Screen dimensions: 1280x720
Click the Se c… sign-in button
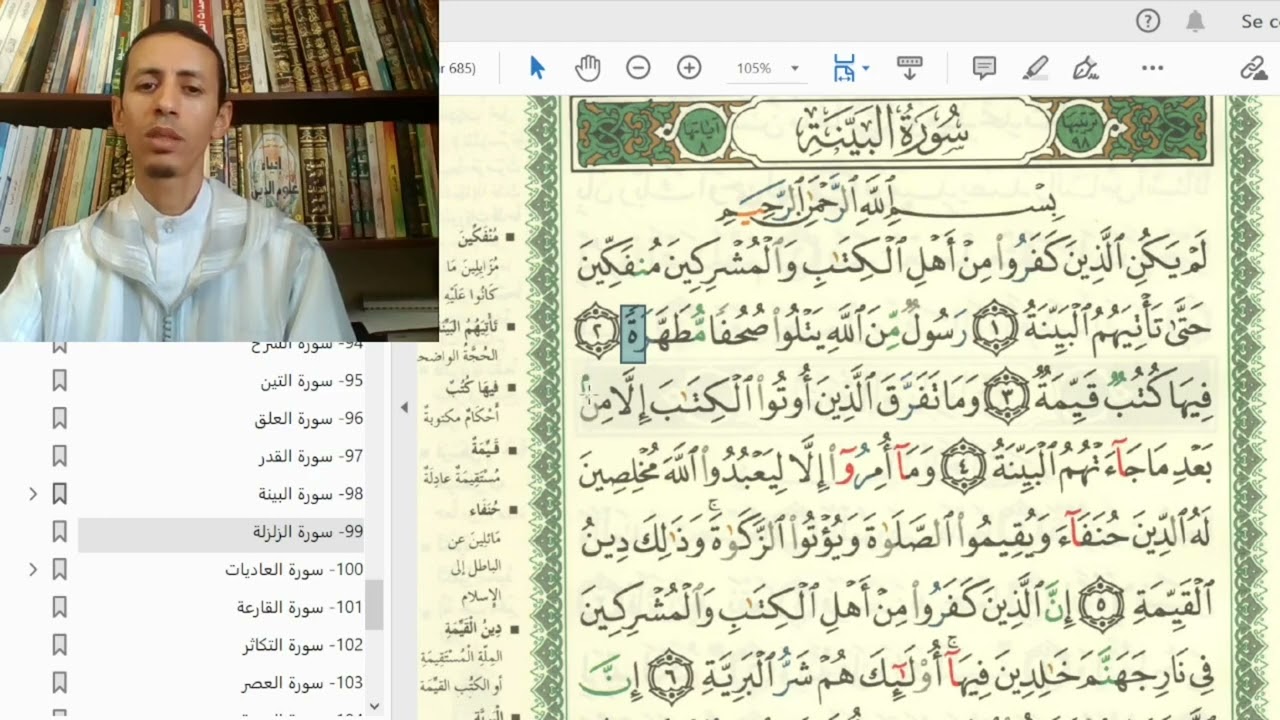[x=1258, y=21]
